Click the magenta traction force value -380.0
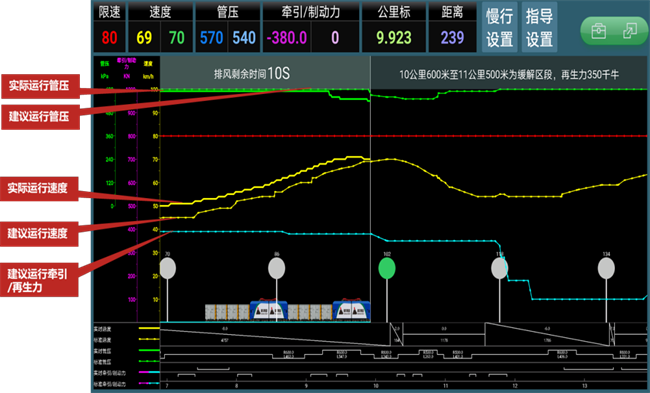 click(287, 38)
